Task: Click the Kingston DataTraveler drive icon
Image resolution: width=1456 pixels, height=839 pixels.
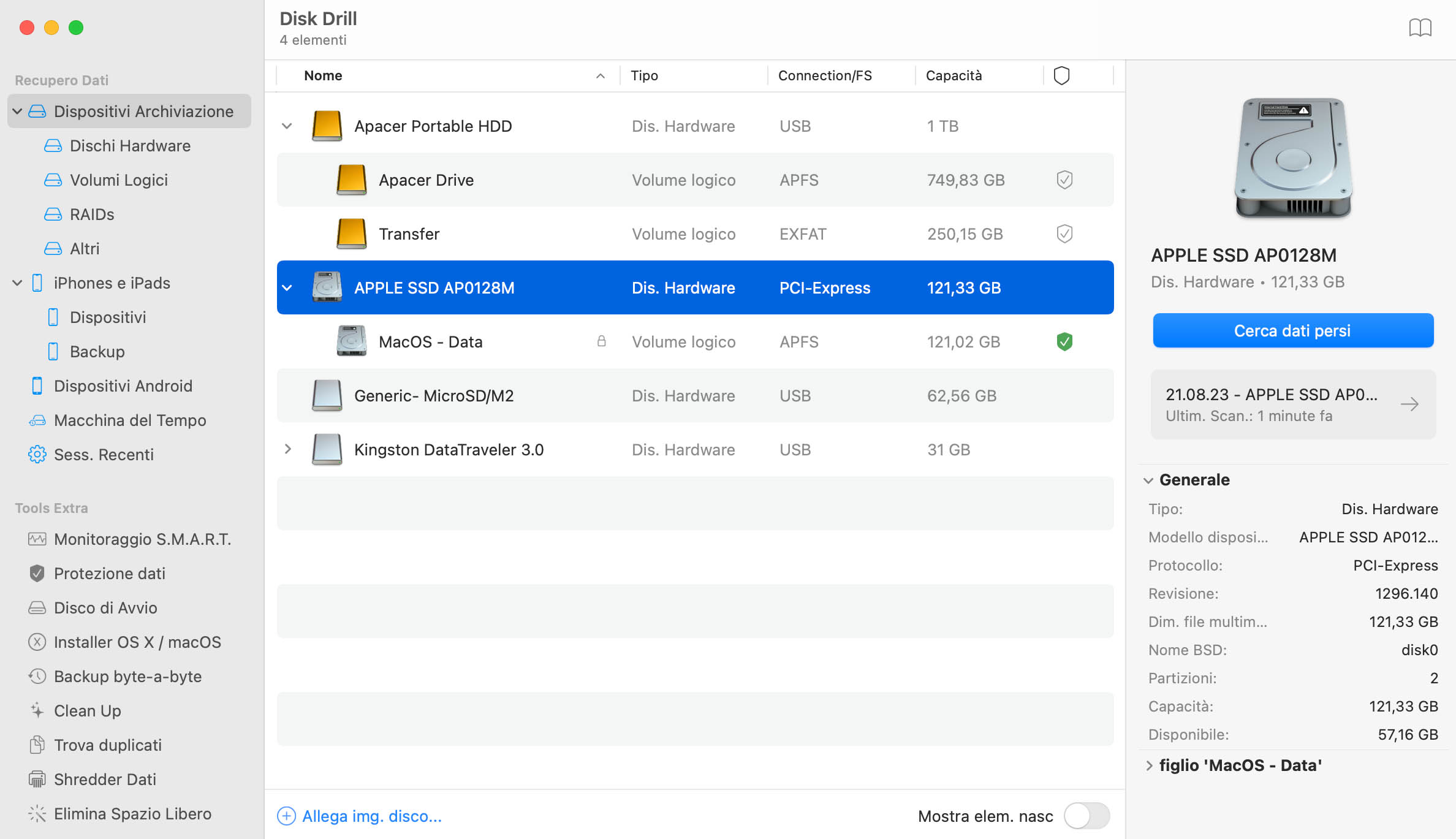Action: tap(327, 449)
